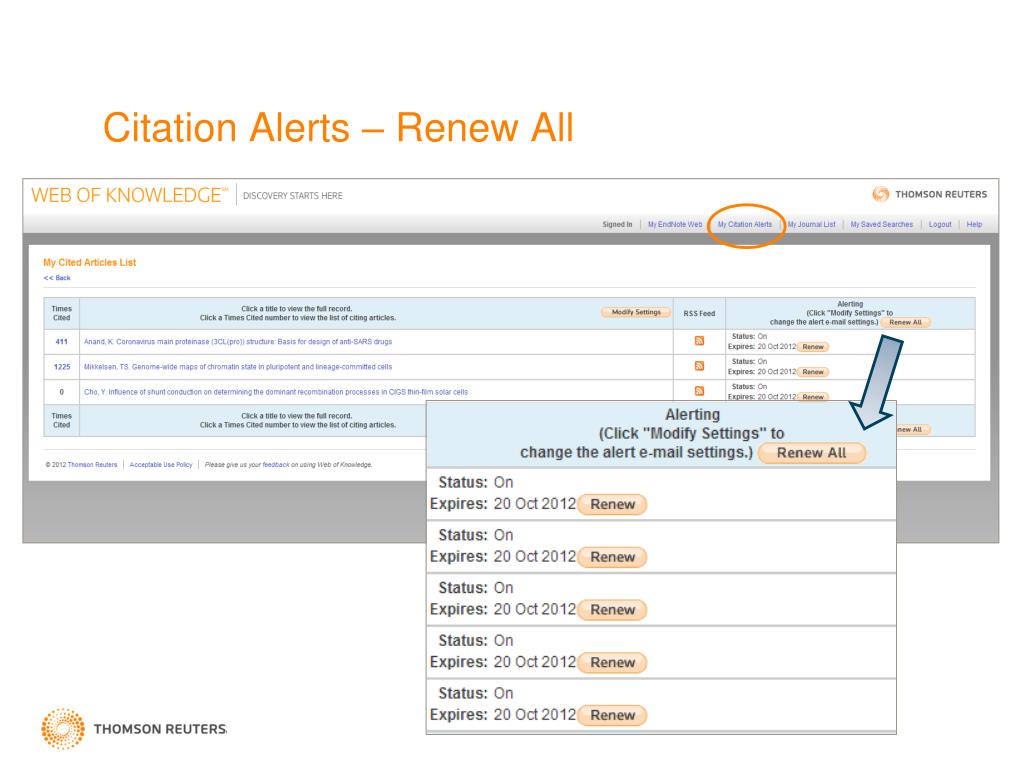Click the My Cited Articles List heading
This screenshot has height=768, width=1024.
[89, 263]
